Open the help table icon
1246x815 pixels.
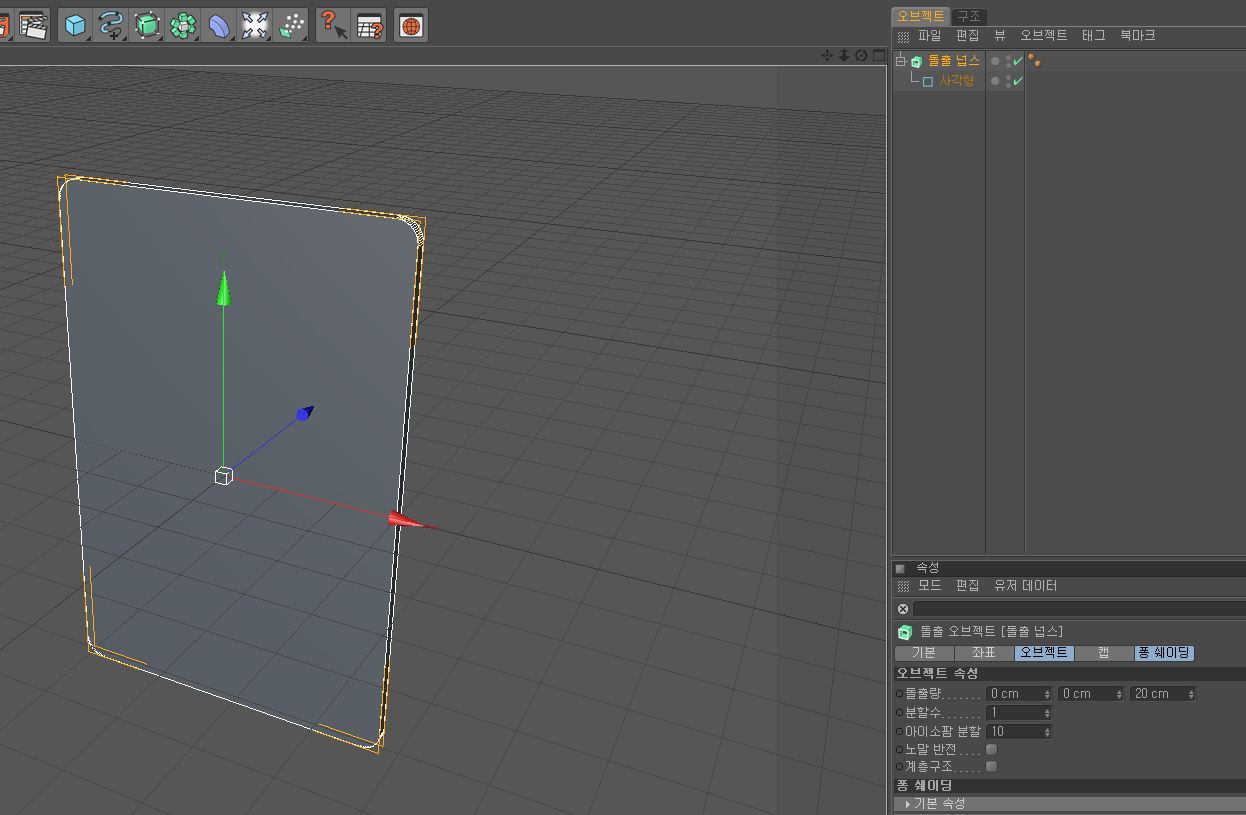pyautogui.click(x=370, y=26)
